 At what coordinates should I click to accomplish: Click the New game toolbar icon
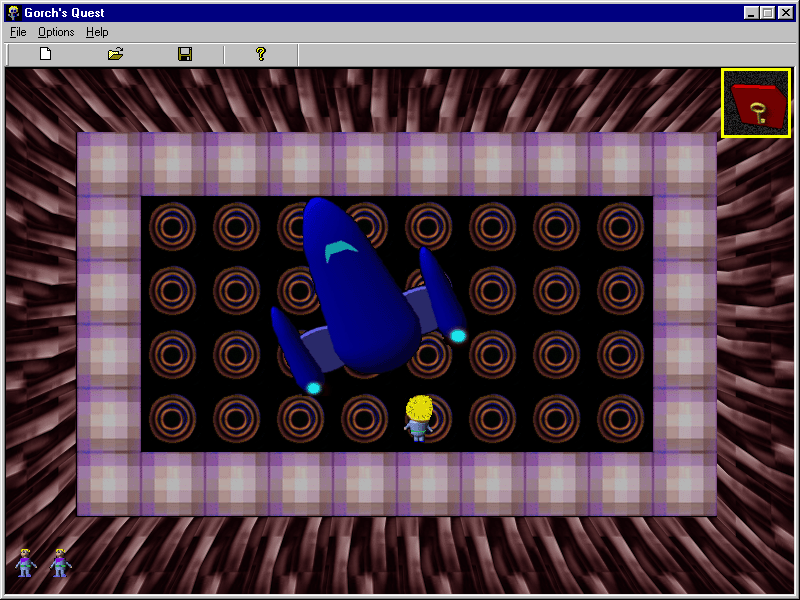45,54
